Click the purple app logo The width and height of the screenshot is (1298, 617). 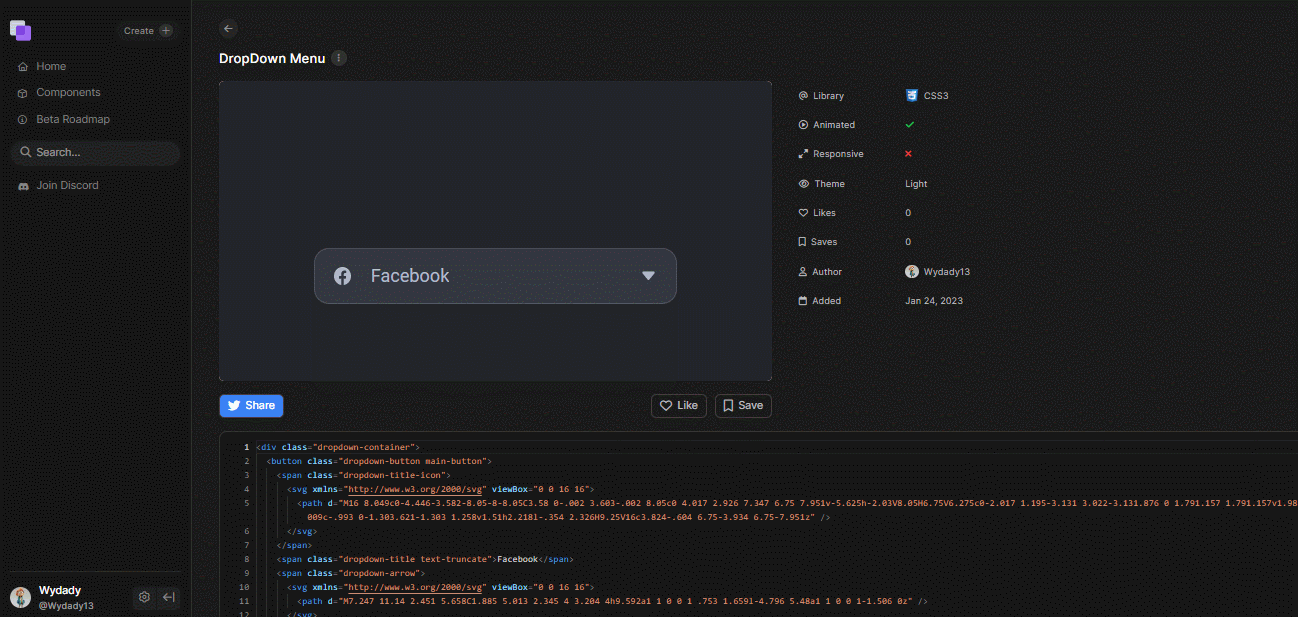(21, 30)
